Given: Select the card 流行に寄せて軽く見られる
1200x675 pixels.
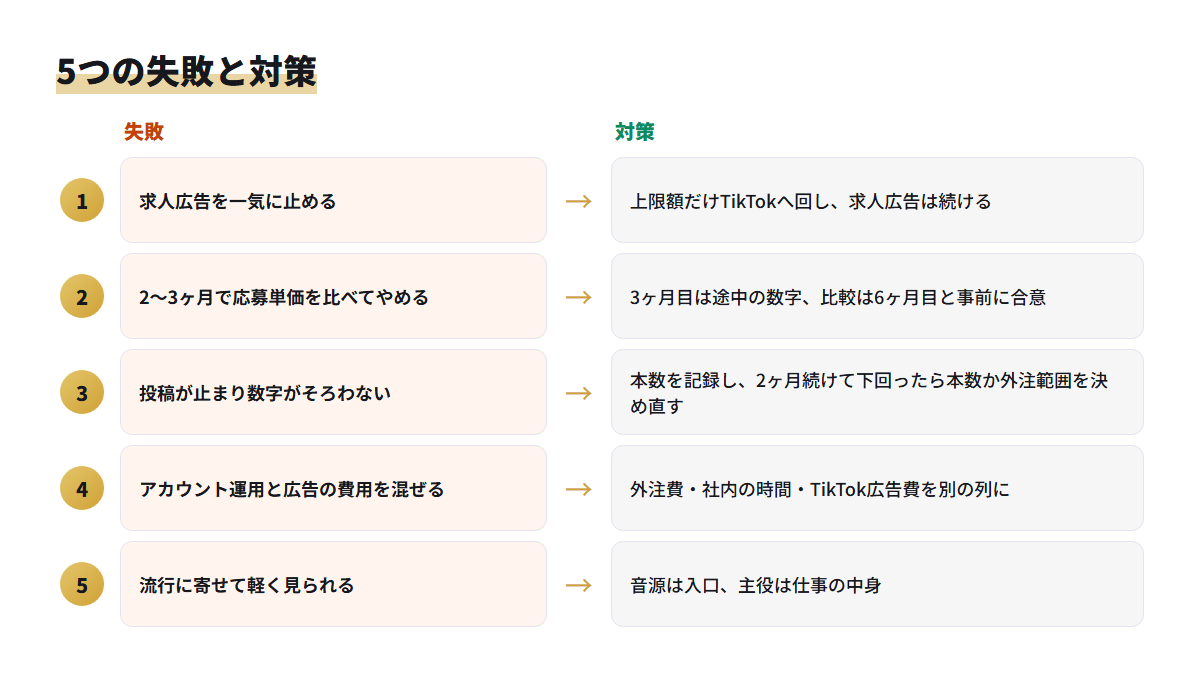Looking at the screenshot, I should click(x=333, y=584).
